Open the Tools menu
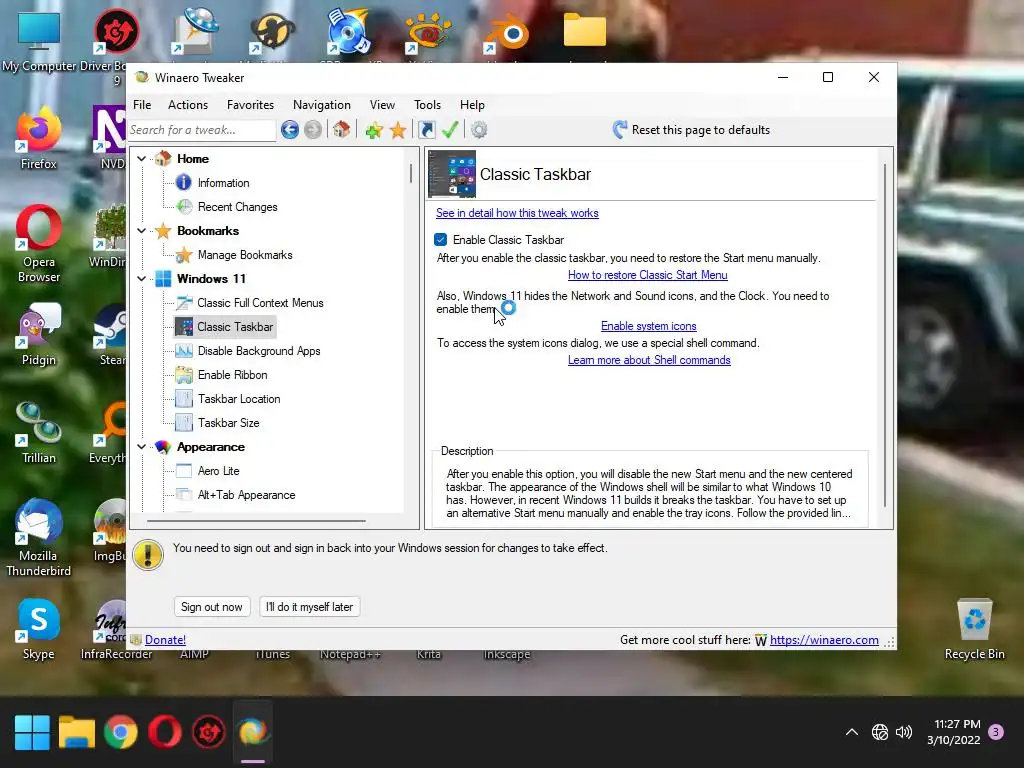 [x=427, y=104]
